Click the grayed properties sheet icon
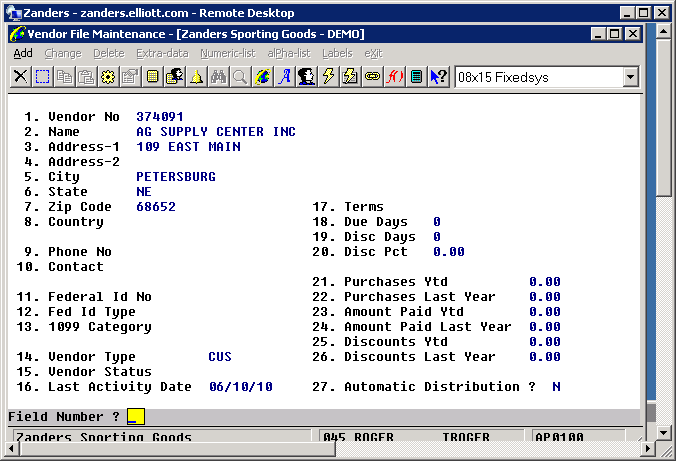Screen dimensions: 676x461 point(130,77)
